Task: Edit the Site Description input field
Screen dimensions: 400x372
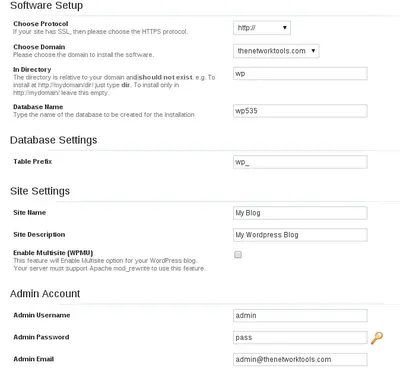Action: [300, 235]
